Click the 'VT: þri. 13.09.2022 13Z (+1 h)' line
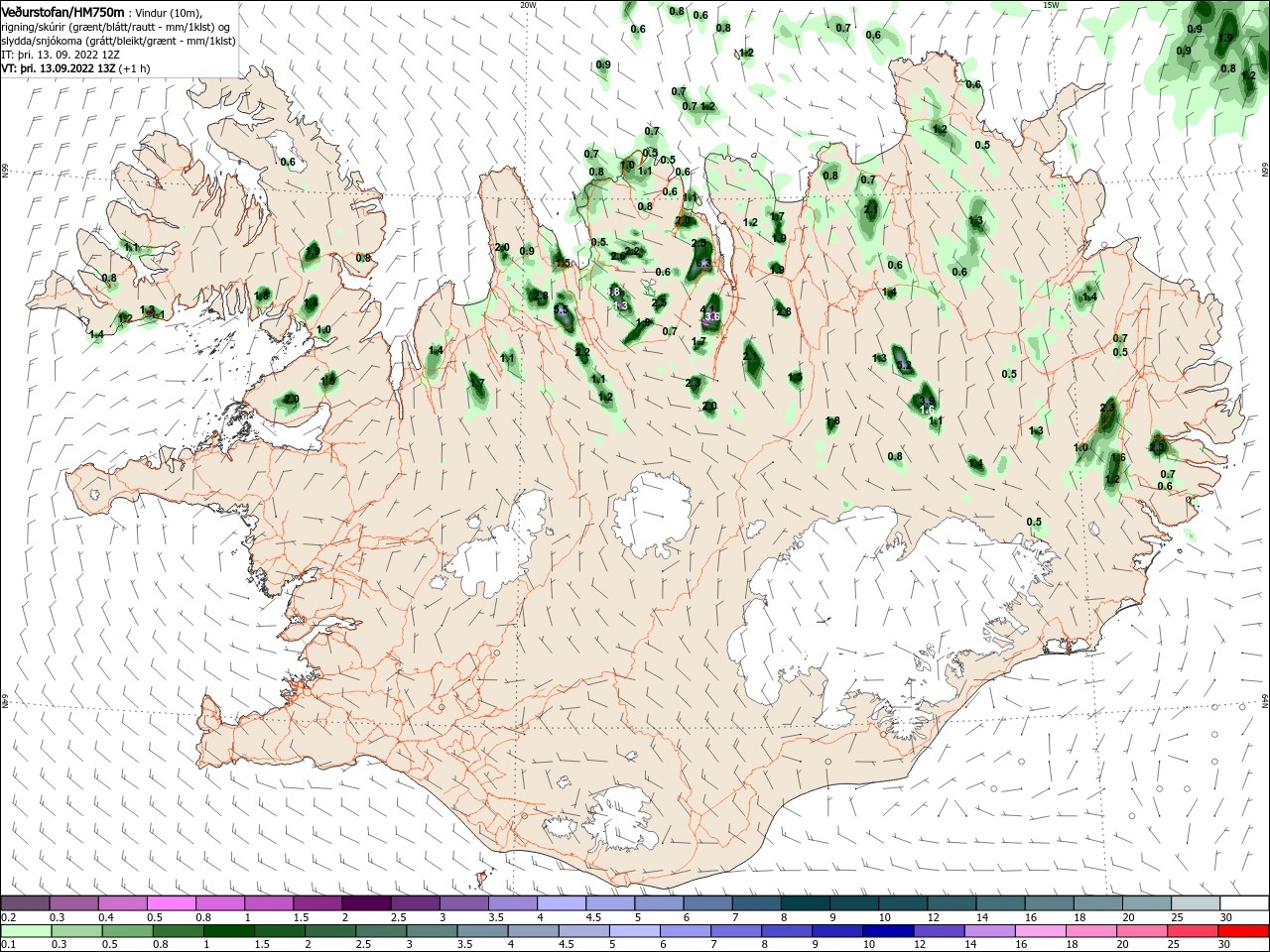 click(75, 68)
